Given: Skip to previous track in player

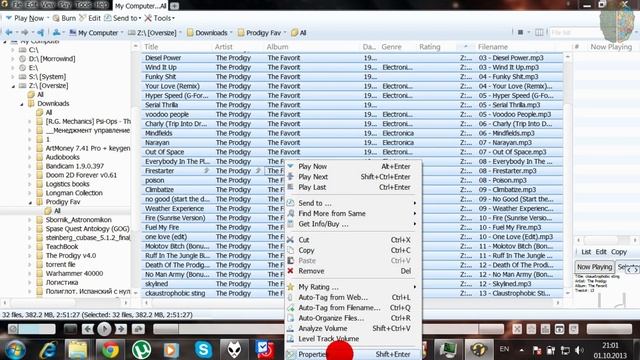Looking at the screenshot, I should 87,329.
